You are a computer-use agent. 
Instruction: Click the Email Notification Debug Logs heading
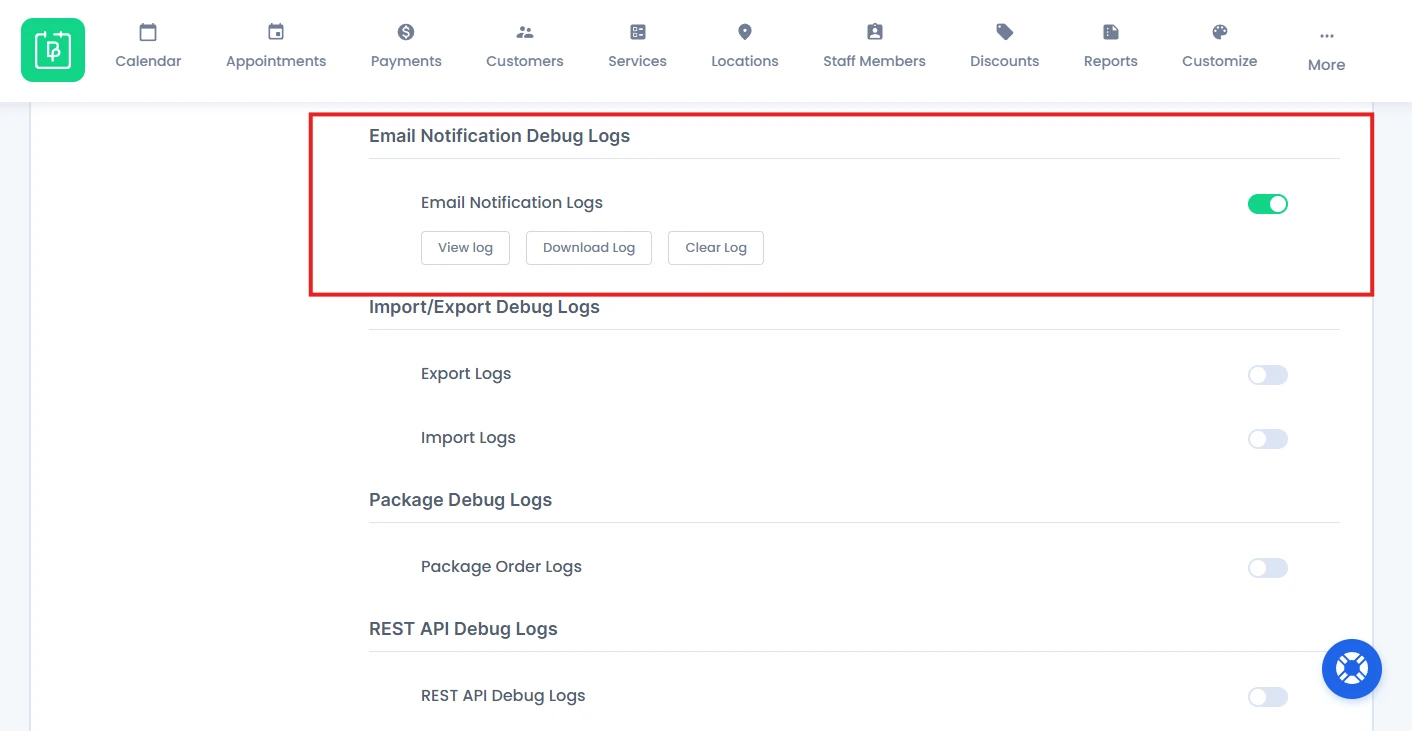point(499,136)
